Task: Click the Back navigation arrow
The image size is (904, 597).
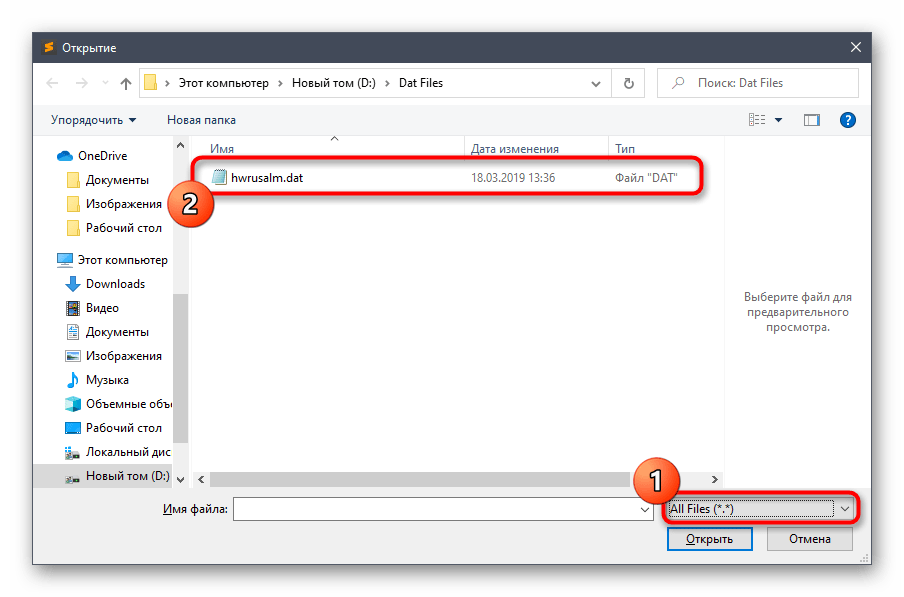Action: pyautogui.click(x=52, y=84)
